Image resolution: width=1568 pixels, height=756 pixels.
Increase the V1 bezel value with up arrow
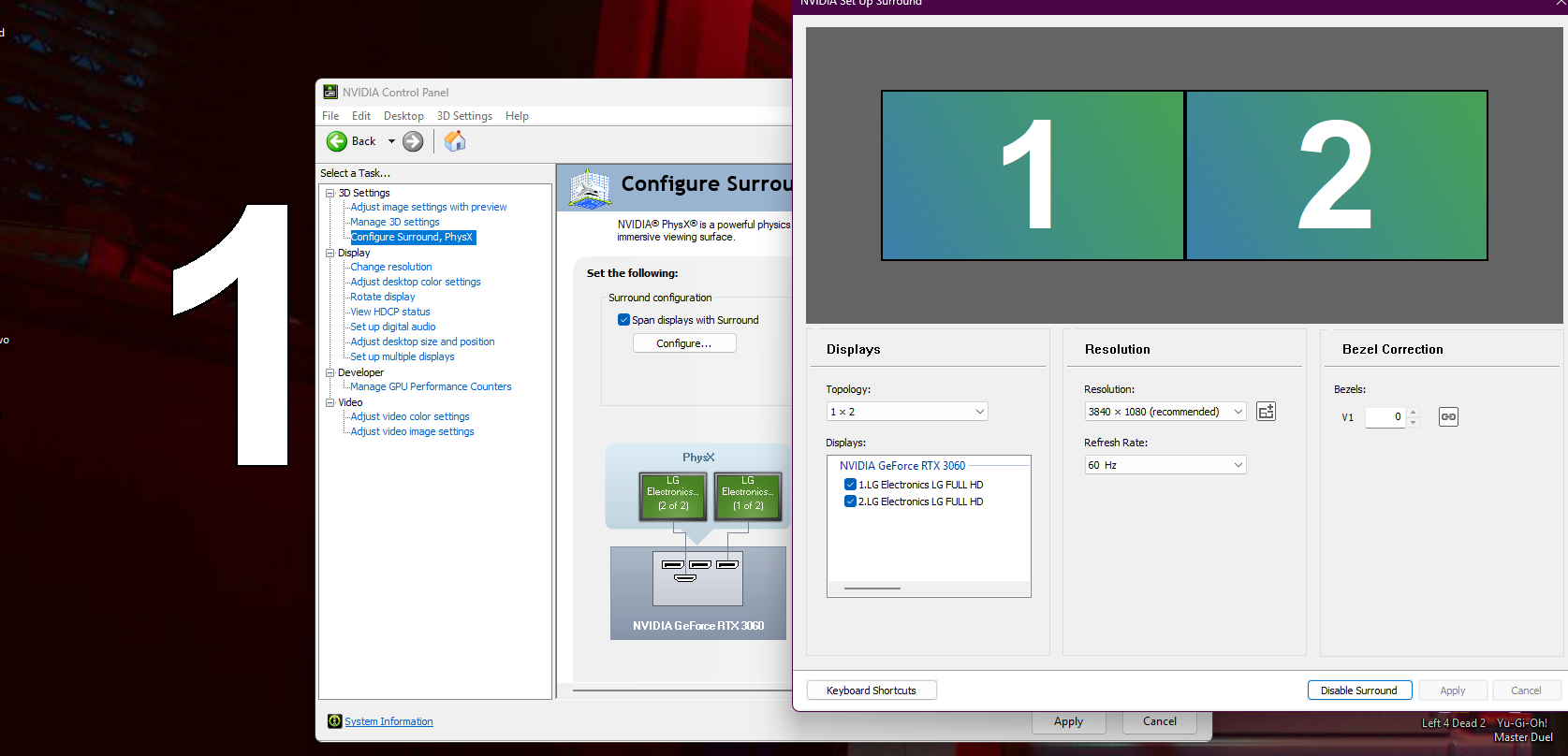coord(1414,413)
